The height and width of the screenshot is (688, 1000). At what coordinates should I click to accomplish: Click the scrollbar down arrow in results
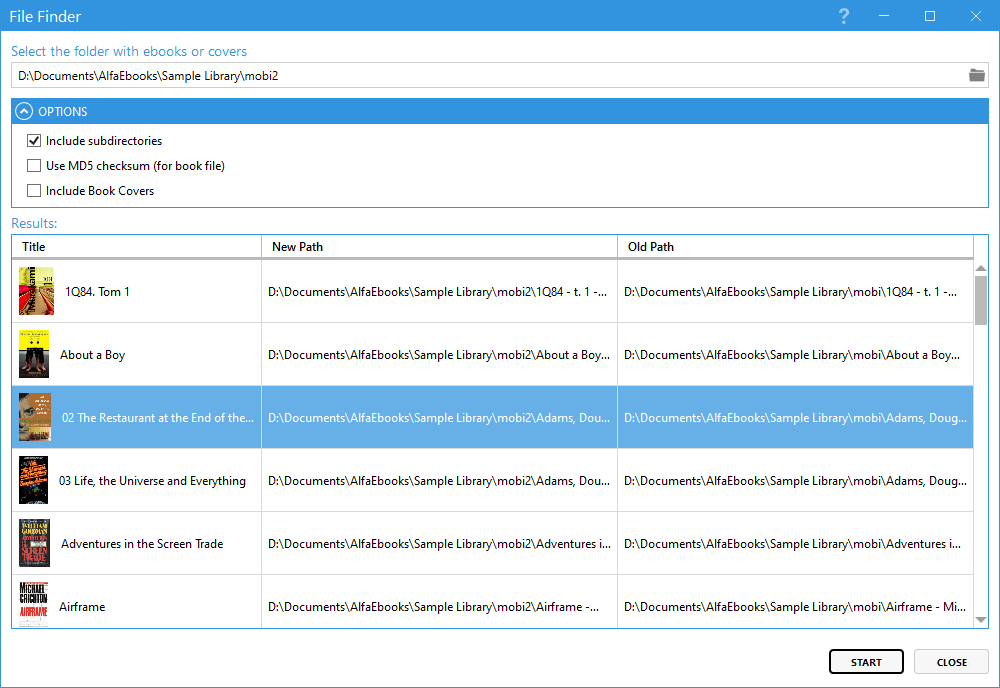pyautogui.click(x=981, y=620)
